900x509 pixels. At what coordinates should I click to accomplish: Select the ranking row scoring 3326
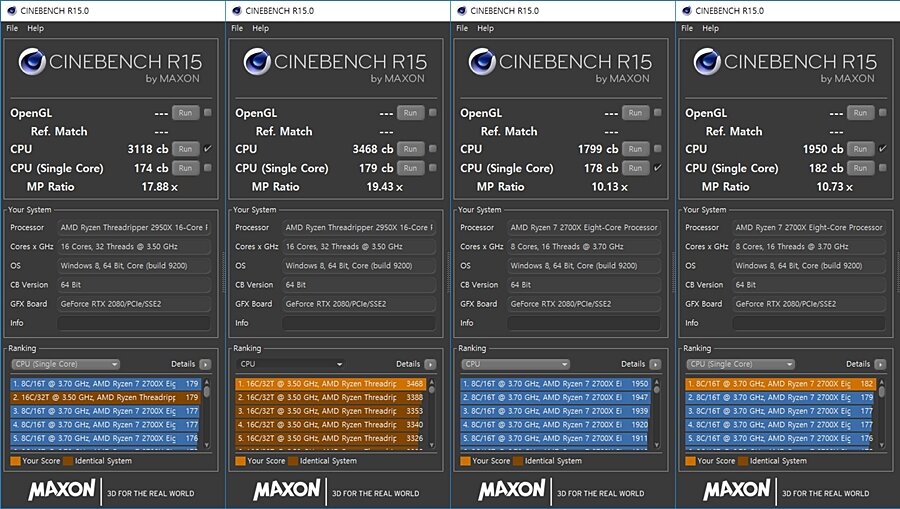point(330,438)
